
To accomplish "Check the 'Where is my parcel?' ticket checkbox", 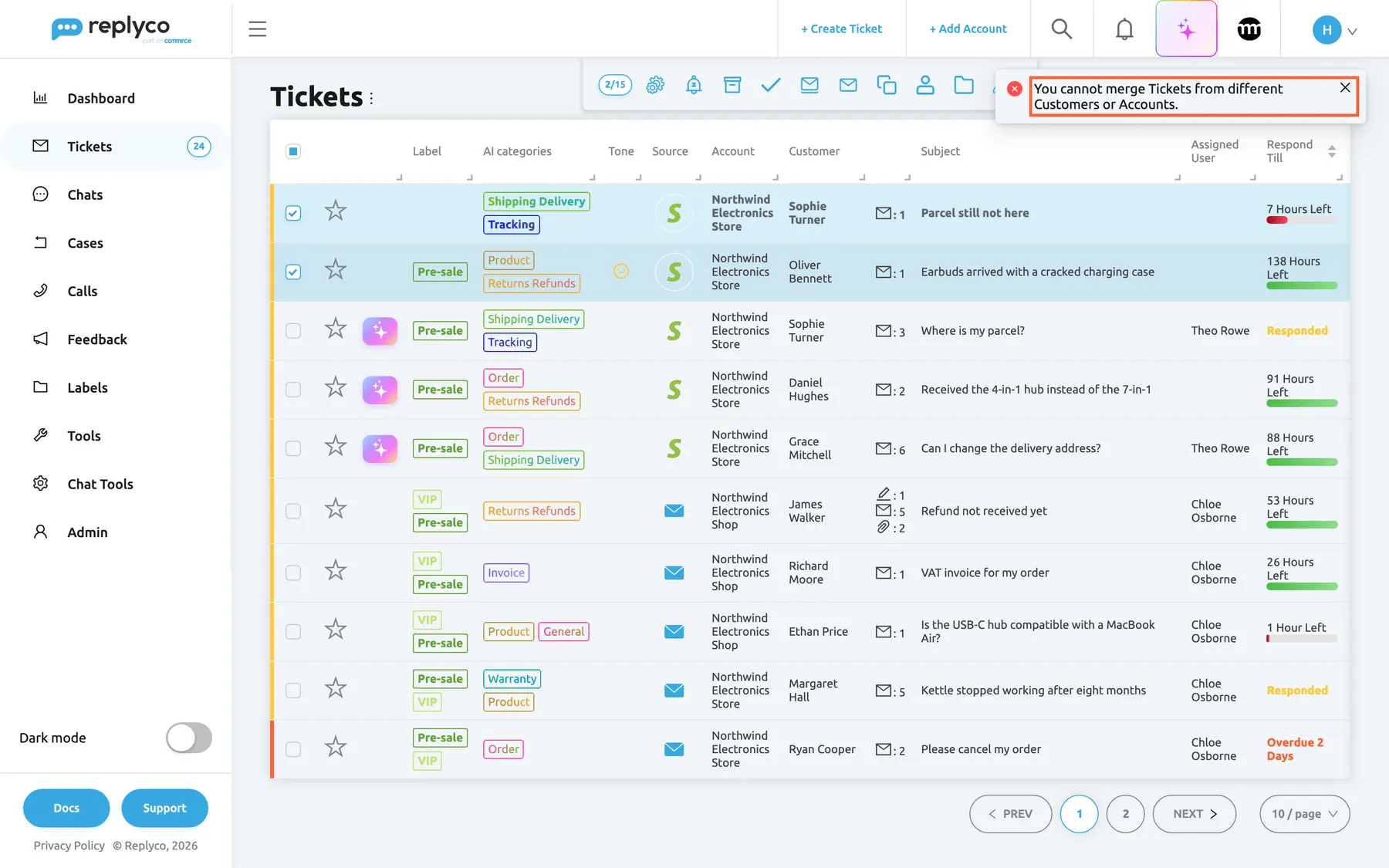I will tap(293, 331).
